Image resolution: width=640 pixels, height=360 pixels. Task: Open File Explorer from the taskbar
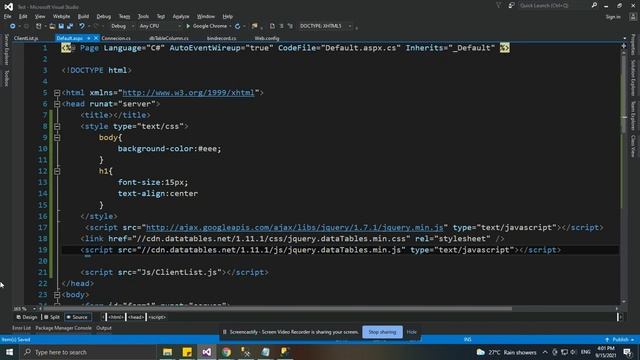pyautogui.click(x=167, y=352)
